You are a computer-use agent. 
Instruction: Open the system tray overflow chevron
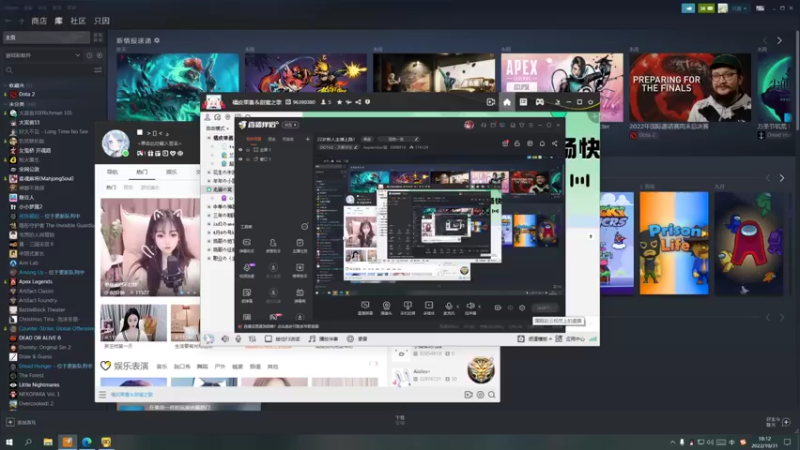tap(672, 442)
